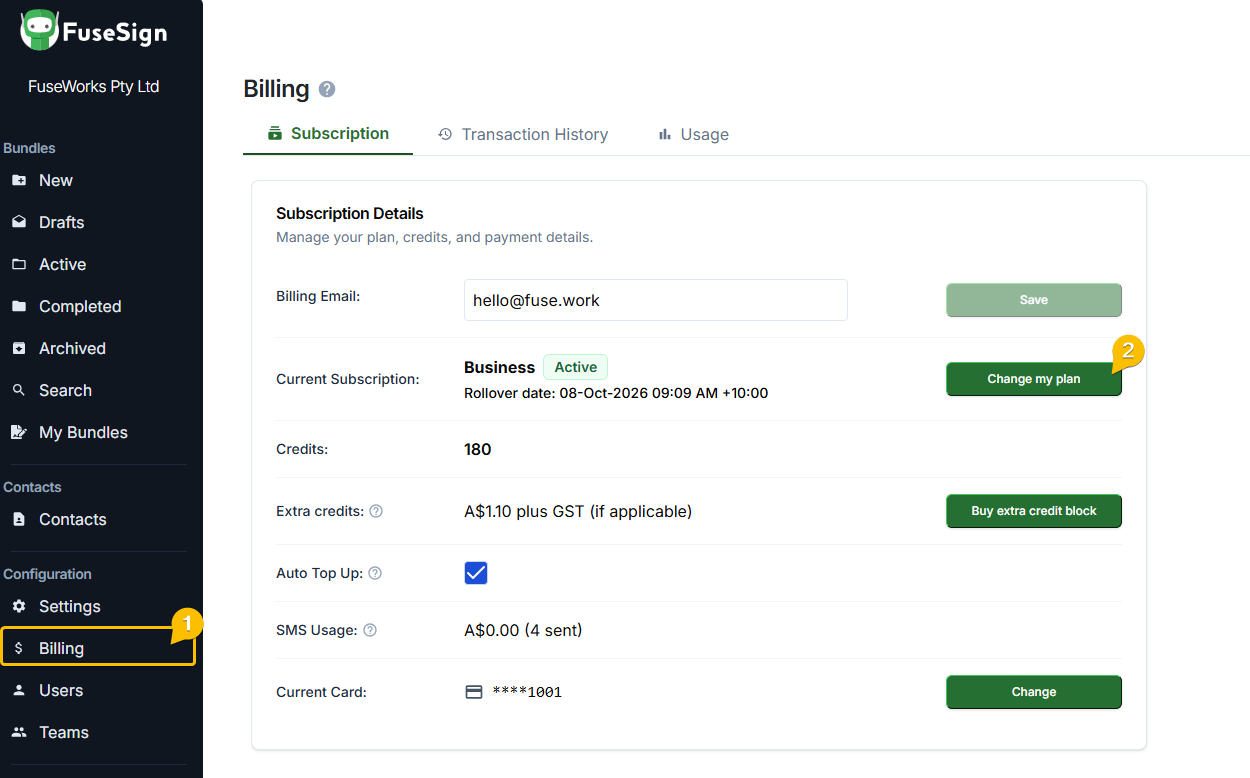Click the Search magnifier in sidebar
This screenshot has width=1250, height=778.
click(18, 390)
